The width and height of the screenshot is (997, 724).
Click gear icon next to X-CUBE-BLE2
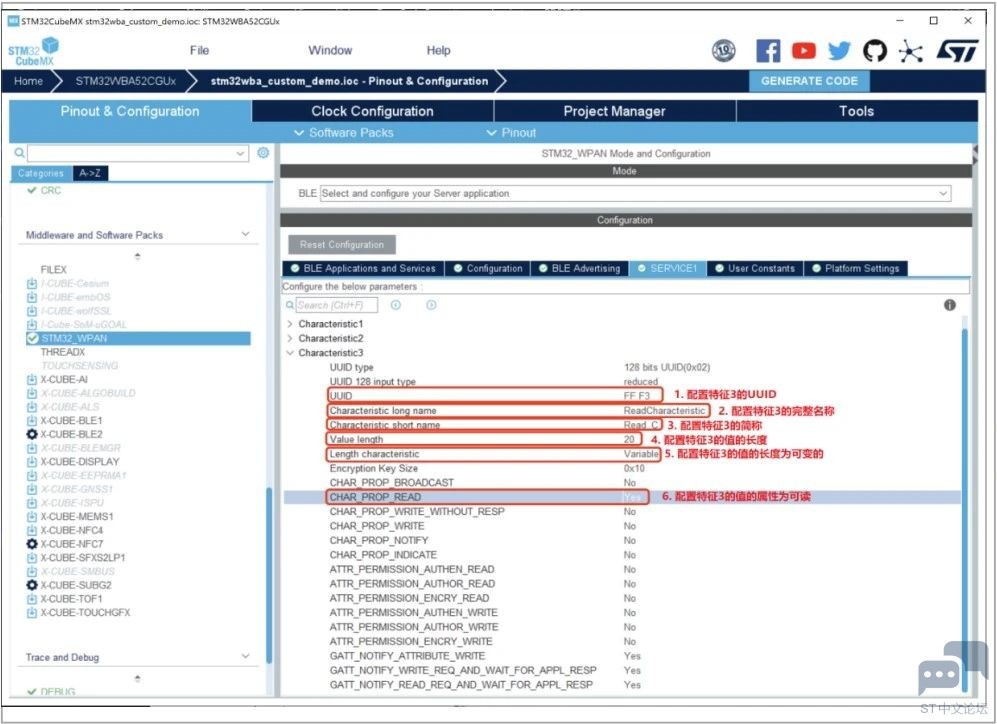[x=32, y=434]
